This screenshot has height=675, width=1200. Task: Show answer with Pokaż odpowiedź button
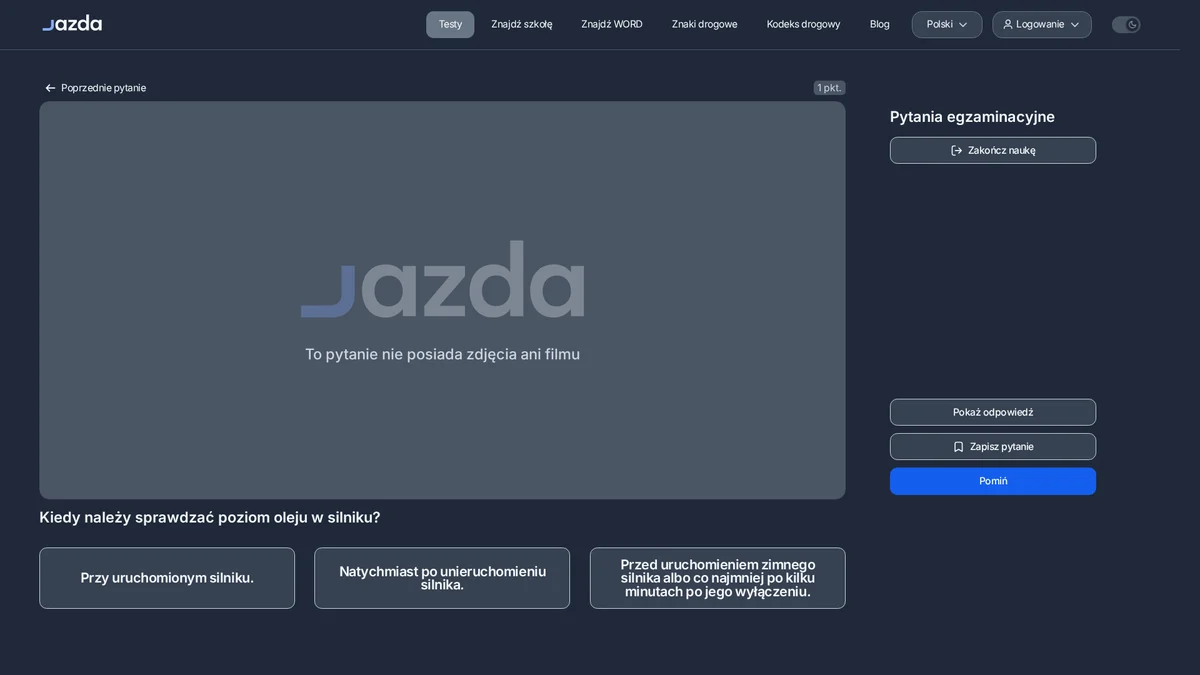point(993,412)
